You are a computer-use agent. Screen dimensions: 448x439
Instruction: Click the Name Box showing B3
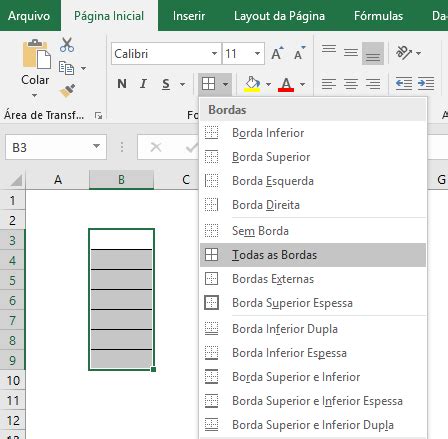point(56,147)
